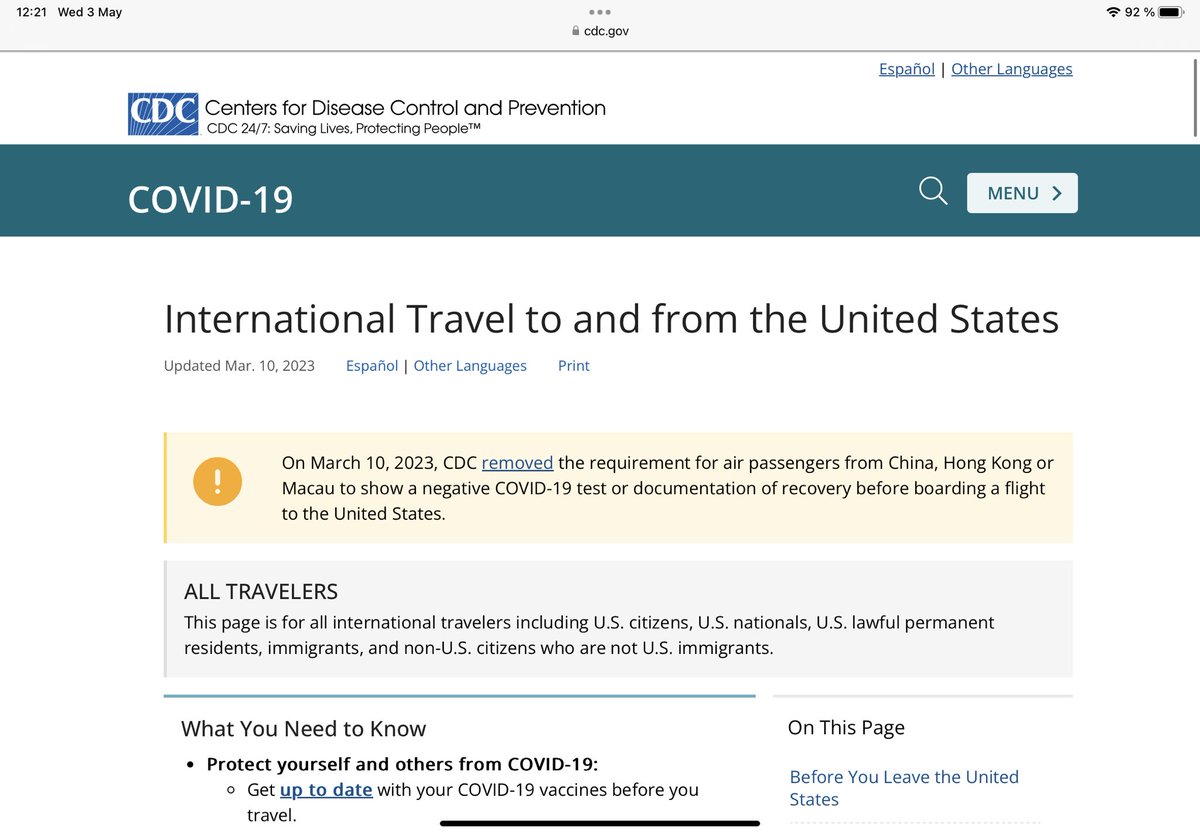Screen dimensions: 1200x834
Task: Click 'Protect yourself and others from COVID-19' bullet
Action: click(402, 764)
